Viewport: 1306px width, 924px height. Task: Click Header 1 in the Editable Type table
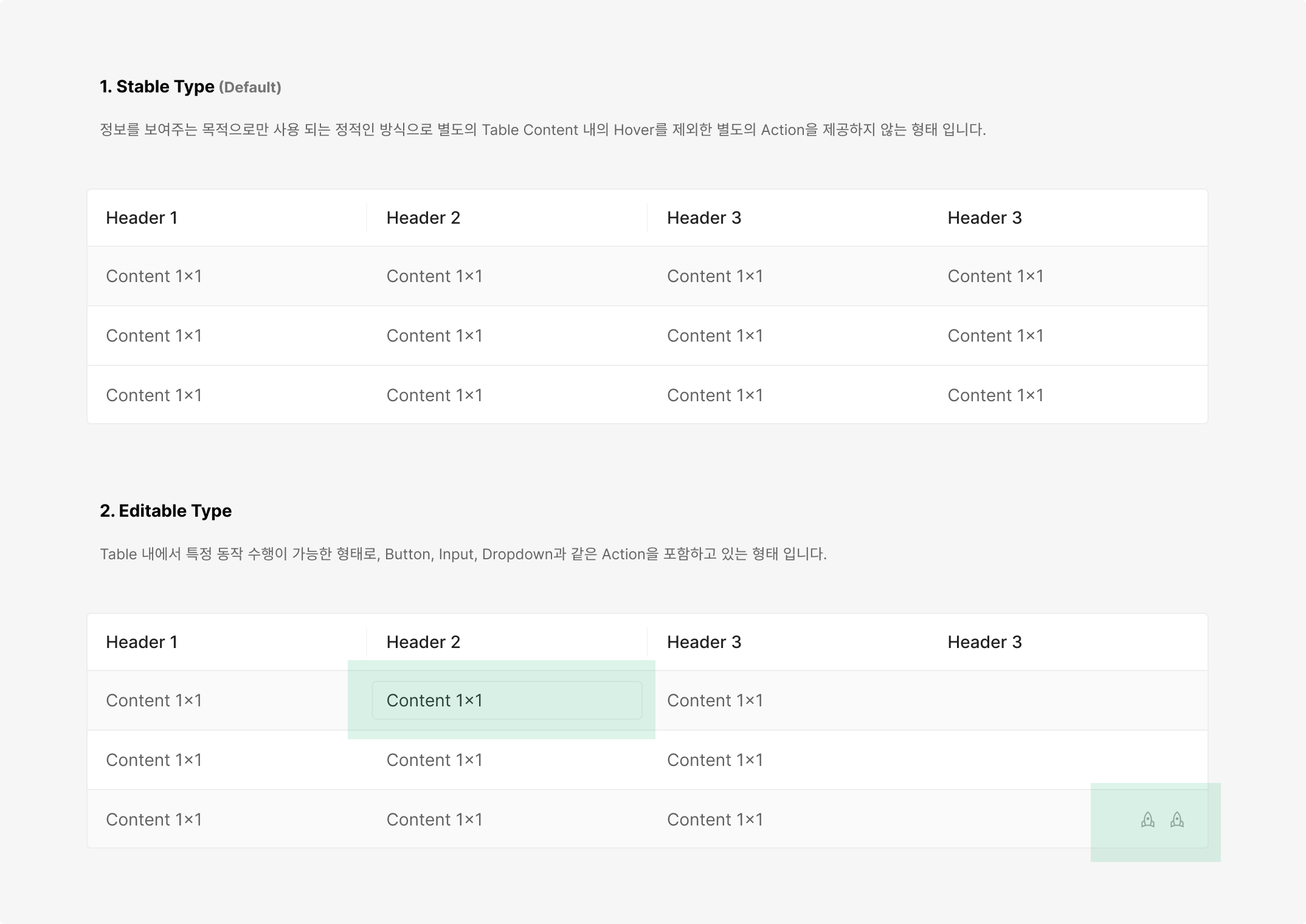click(x=142, y=642)
